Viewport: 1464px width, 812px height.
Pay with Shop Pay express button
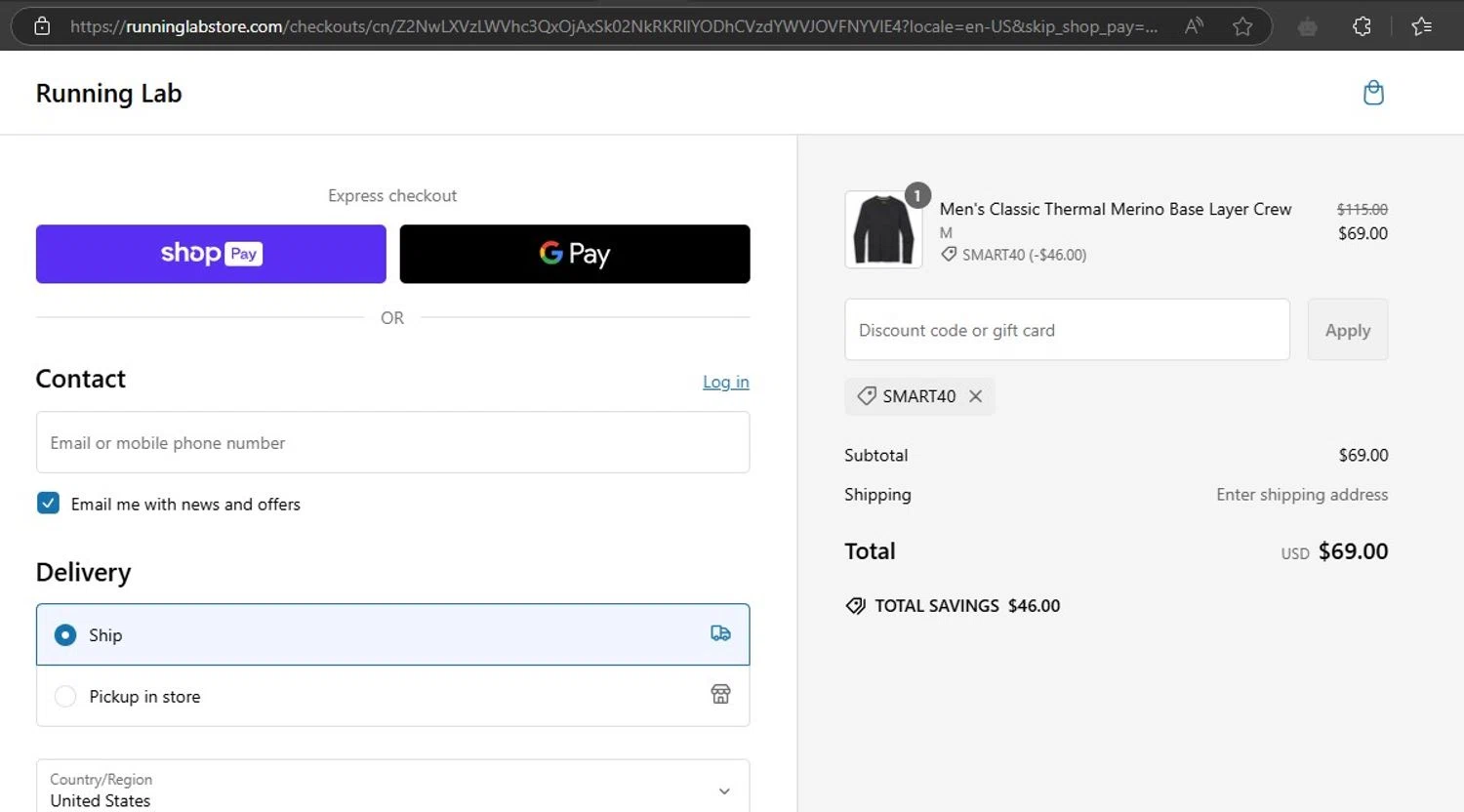click(x=211, y=254)
